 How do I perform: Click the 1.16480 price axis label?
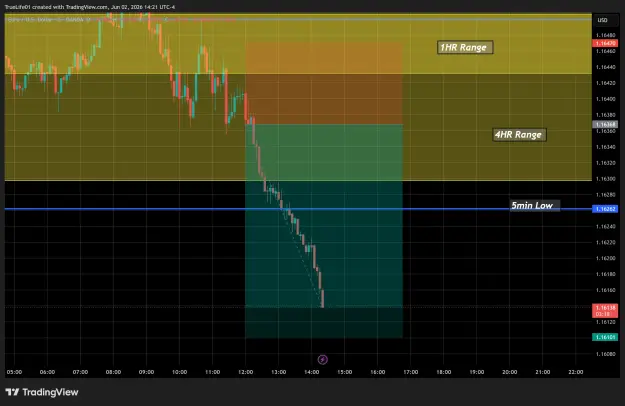click(x=605, y=35)
